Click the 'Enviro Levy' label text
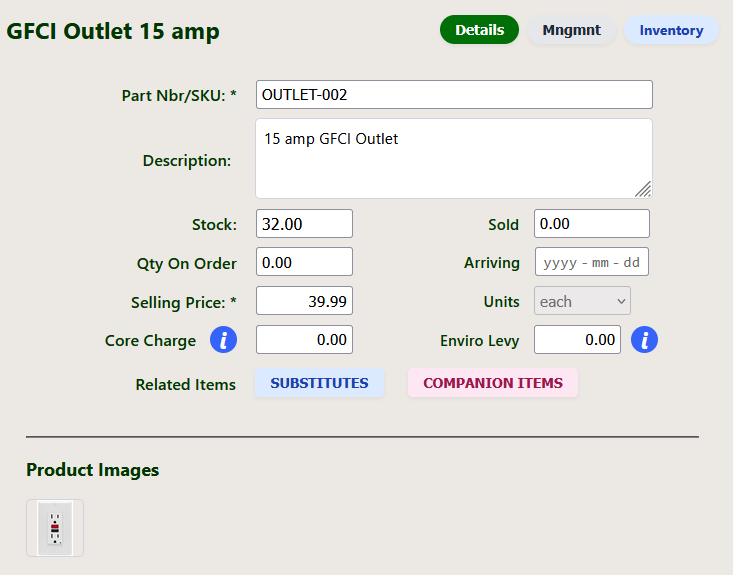Viewport: 733px width, 575px height. tap(480, 341)
